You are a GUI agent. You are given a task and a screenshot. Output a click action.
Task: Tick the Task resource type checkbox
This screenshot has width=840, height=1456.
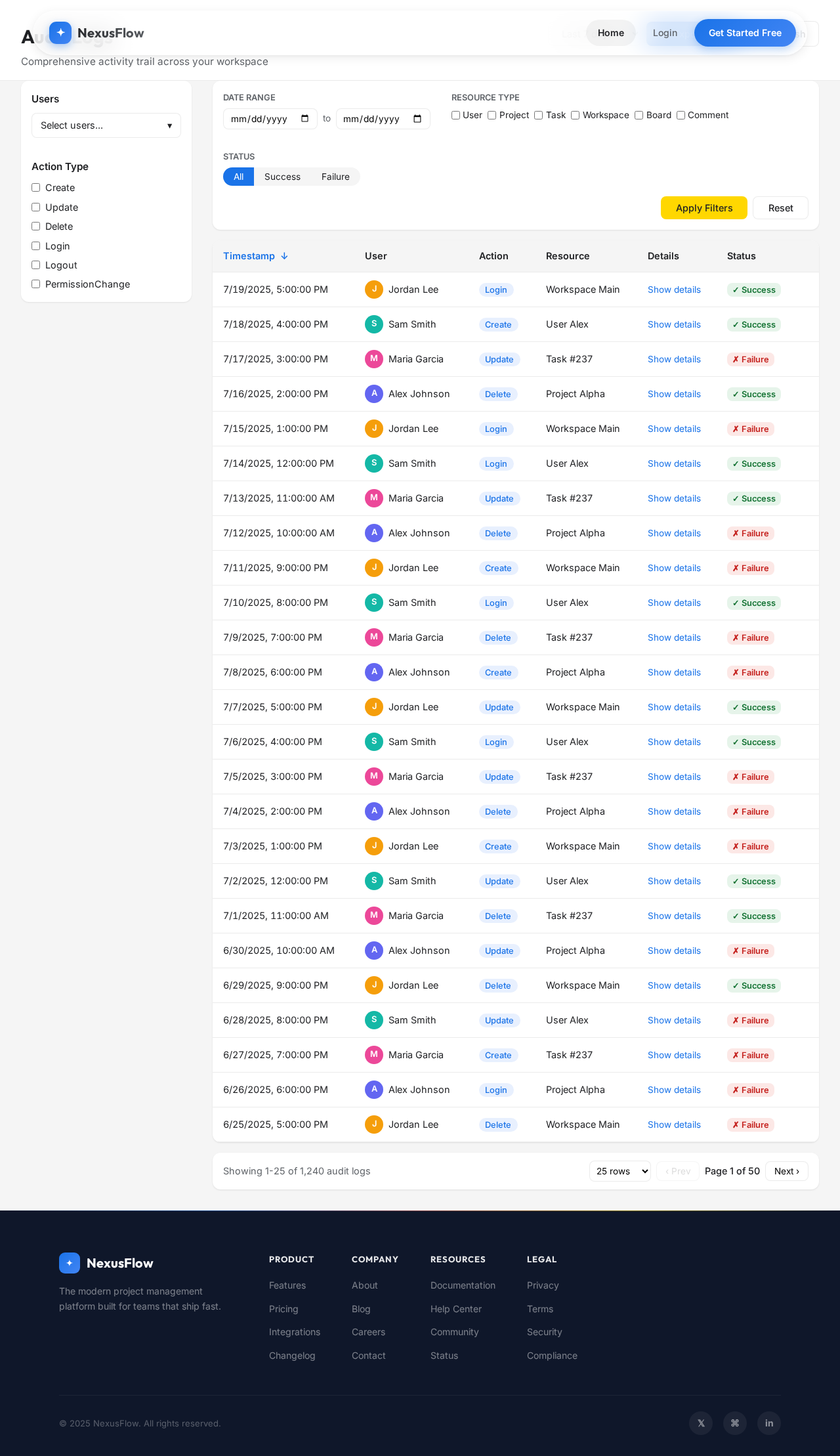click(x=539, y=116)
